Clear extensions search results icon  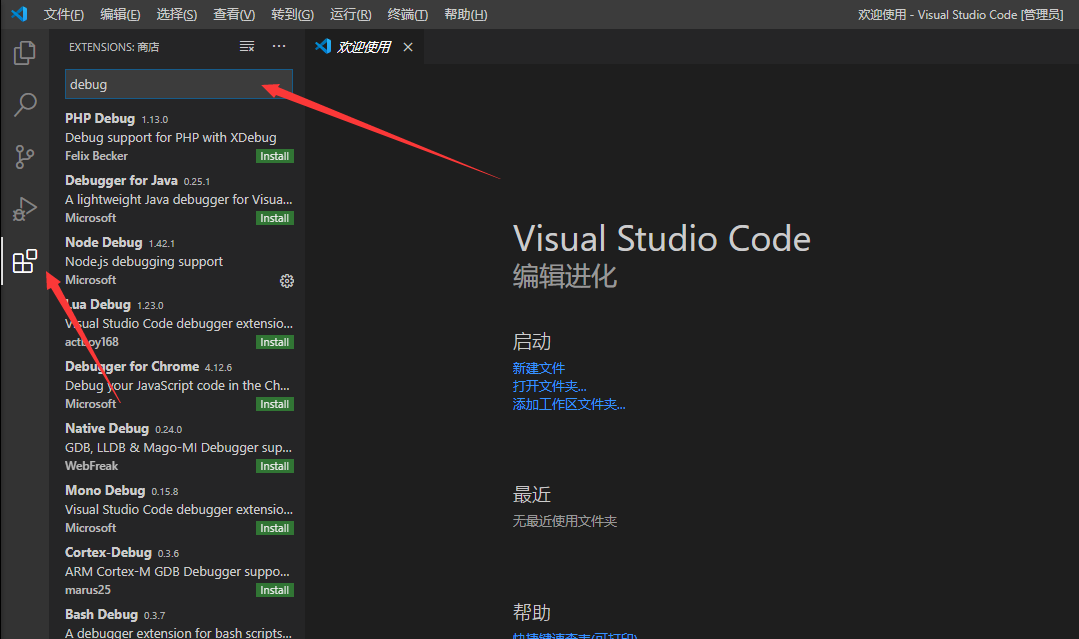(x=246, y=47)
